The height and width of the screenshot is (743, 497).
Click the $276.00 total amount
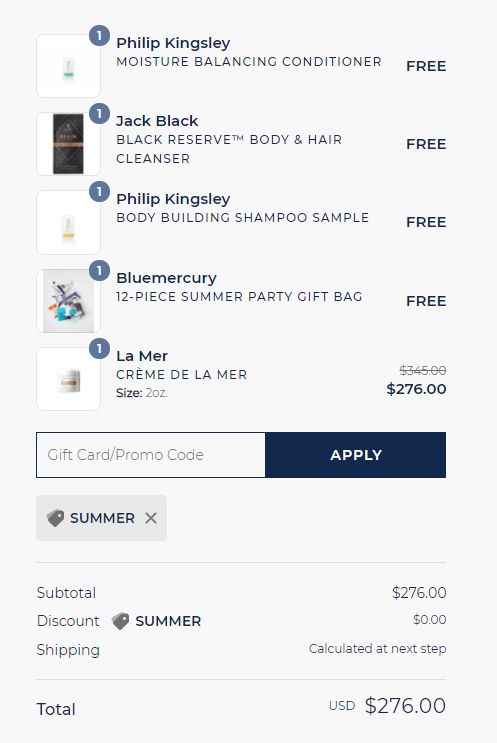click(x=405, y=706)
